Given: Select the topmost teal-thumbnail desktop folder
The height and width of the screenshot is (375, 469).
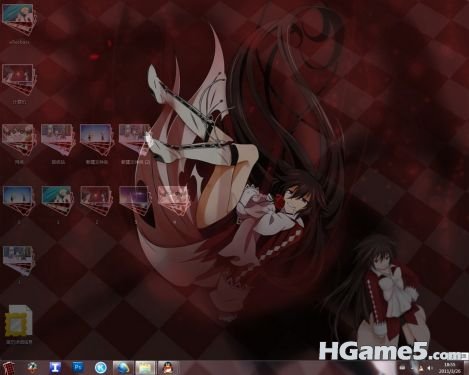Looking at the screenshot, I should coord(18,24).
